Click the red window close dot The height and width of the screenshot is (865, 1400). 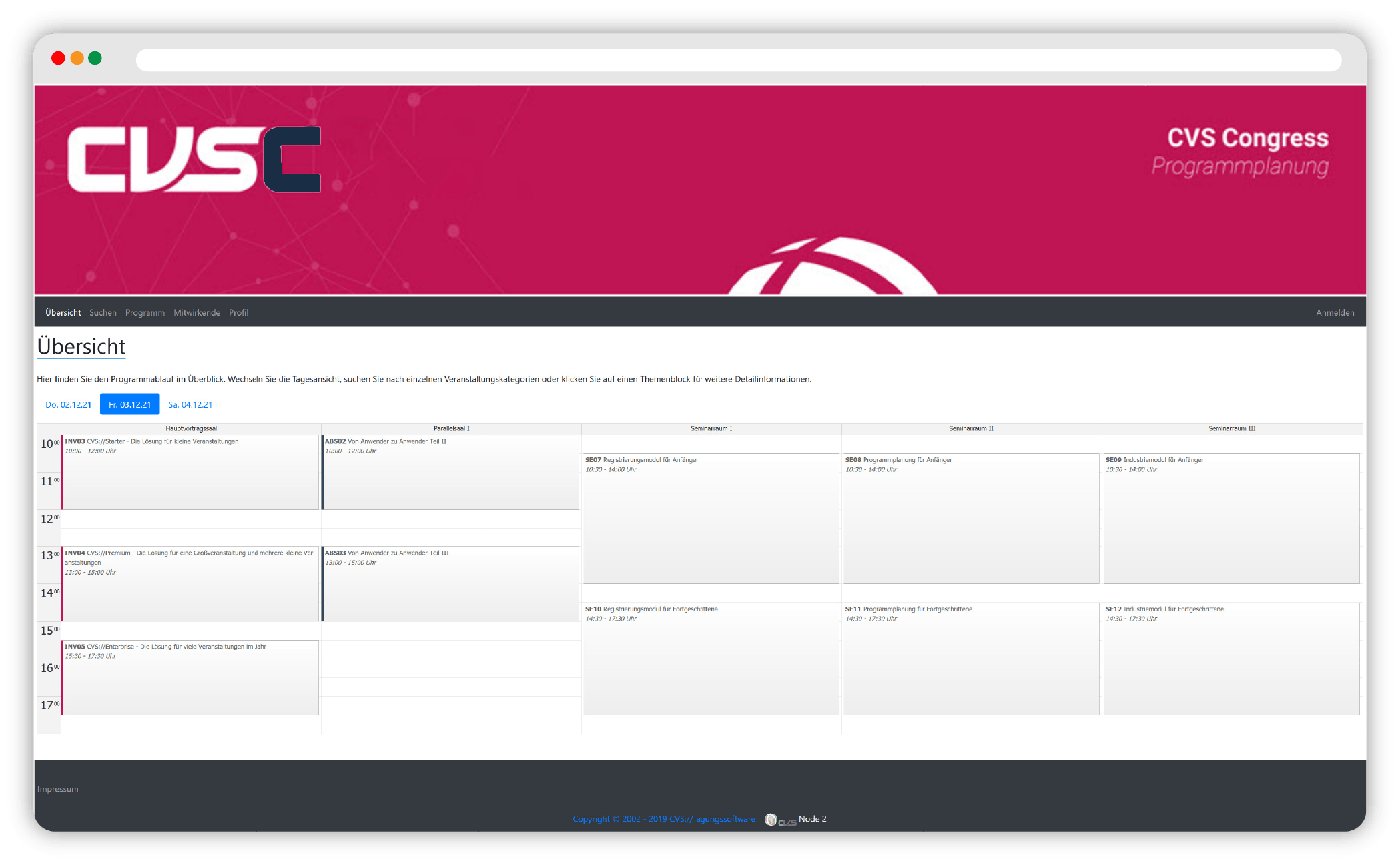(x=58, y=59)
